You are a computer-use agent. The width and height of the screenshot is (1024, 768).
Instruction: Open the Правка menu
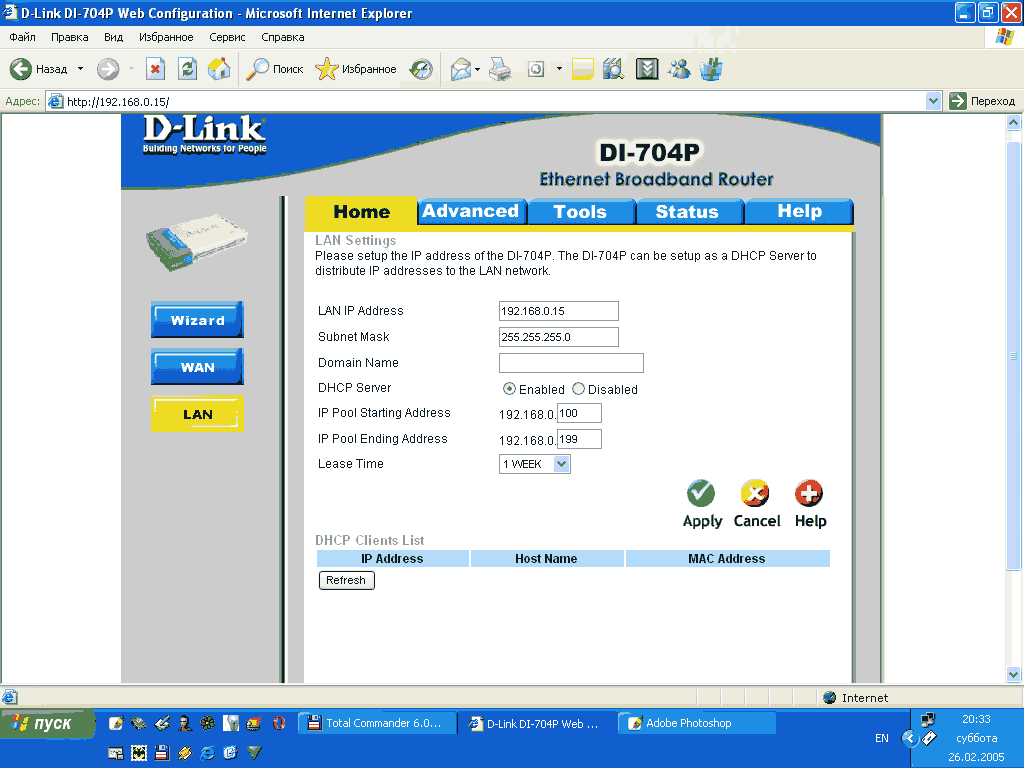pos(69,37)
